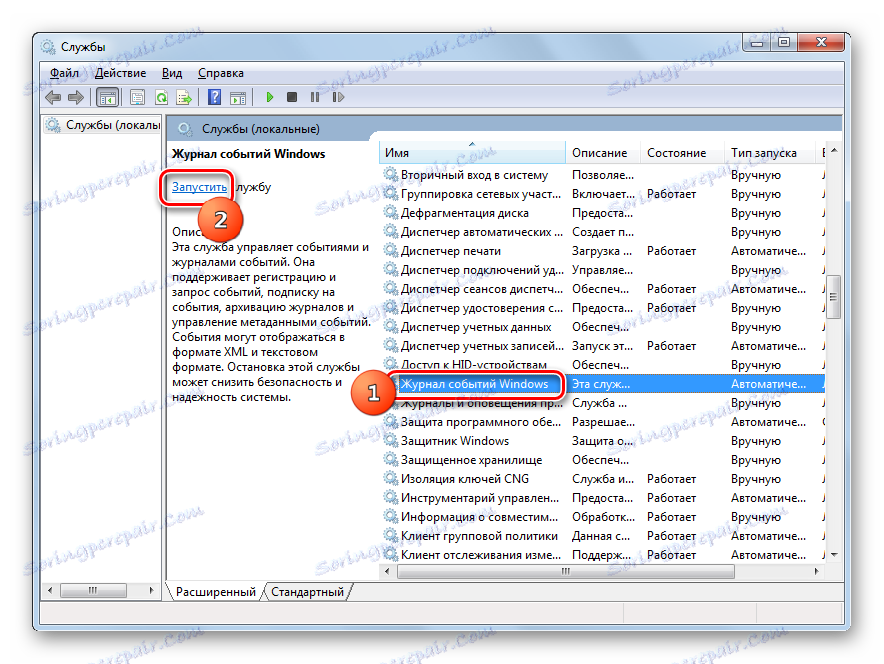884x664 pixels.
Task: Switch to the Расширенный tab
Action: pyautogui.click(x=215, y=592)
